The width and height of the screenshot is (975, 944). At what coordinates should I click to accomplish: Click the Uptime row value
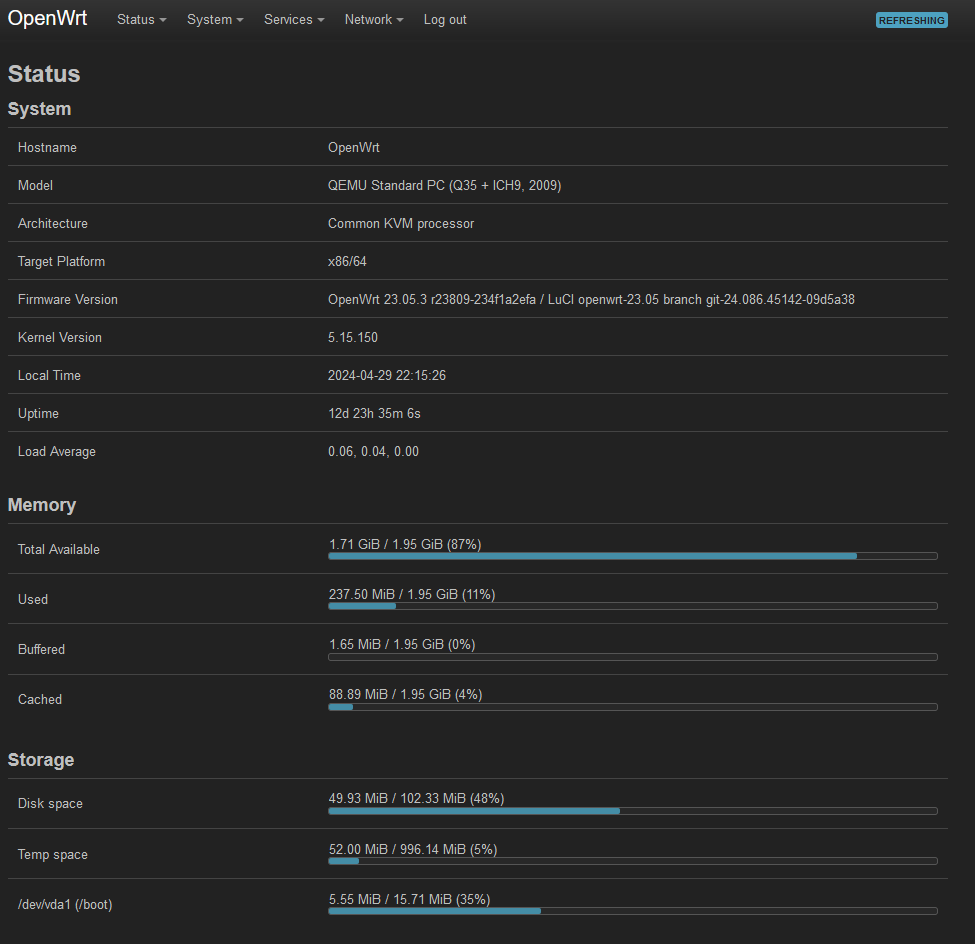click(x=375, y=413)
